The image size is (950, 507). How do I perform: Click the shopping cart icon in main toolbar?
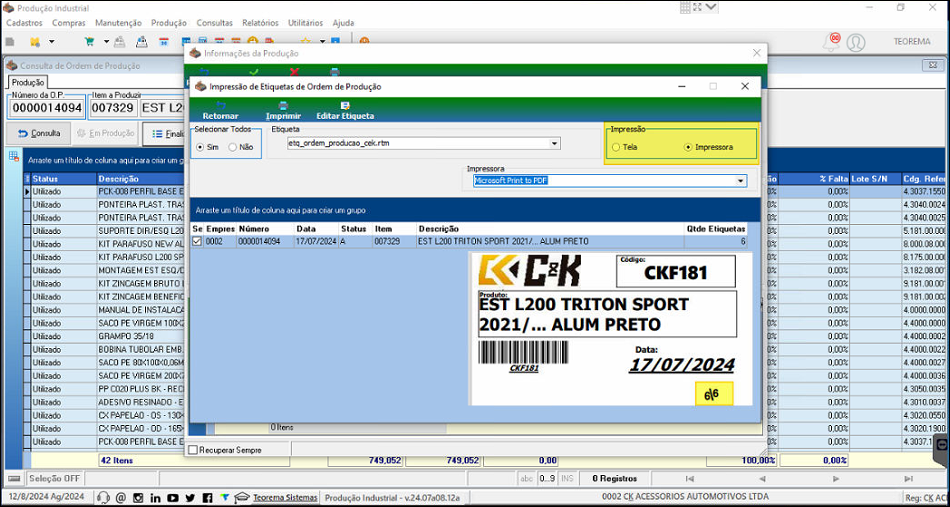(x=90, y=41)
